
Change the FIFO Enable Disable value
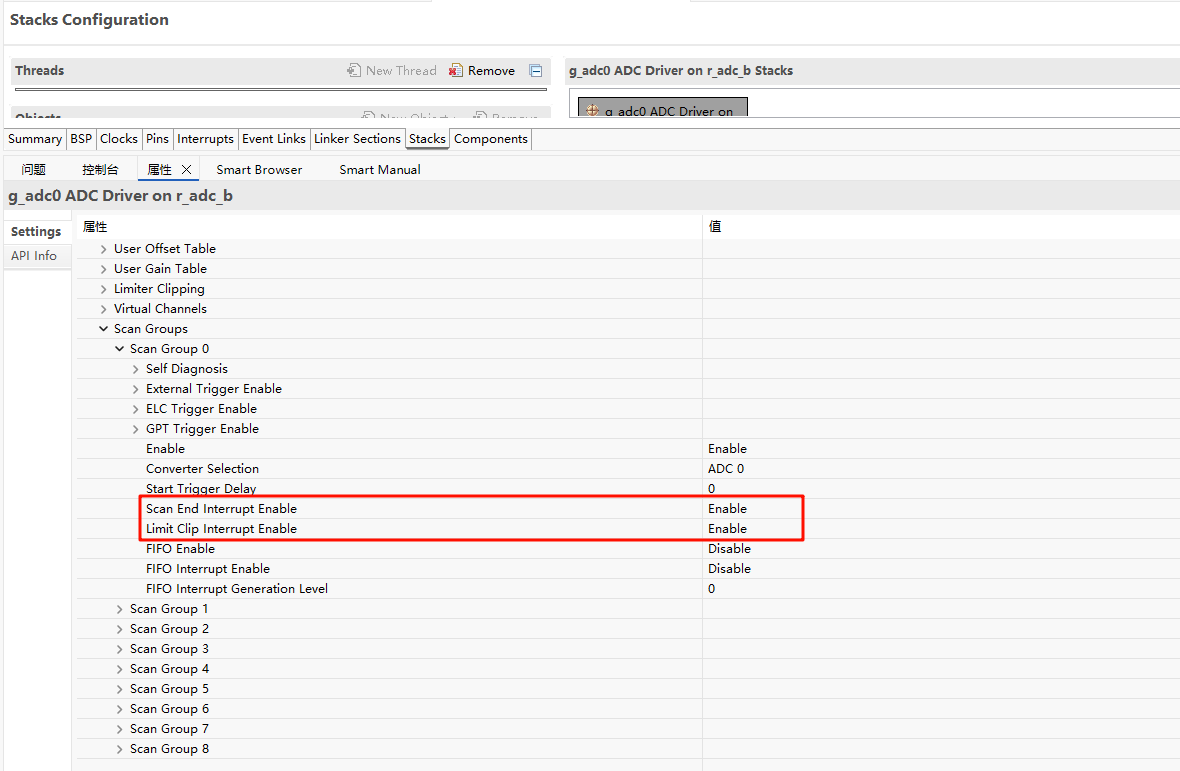pyautogui.click(x=729, y=549)
